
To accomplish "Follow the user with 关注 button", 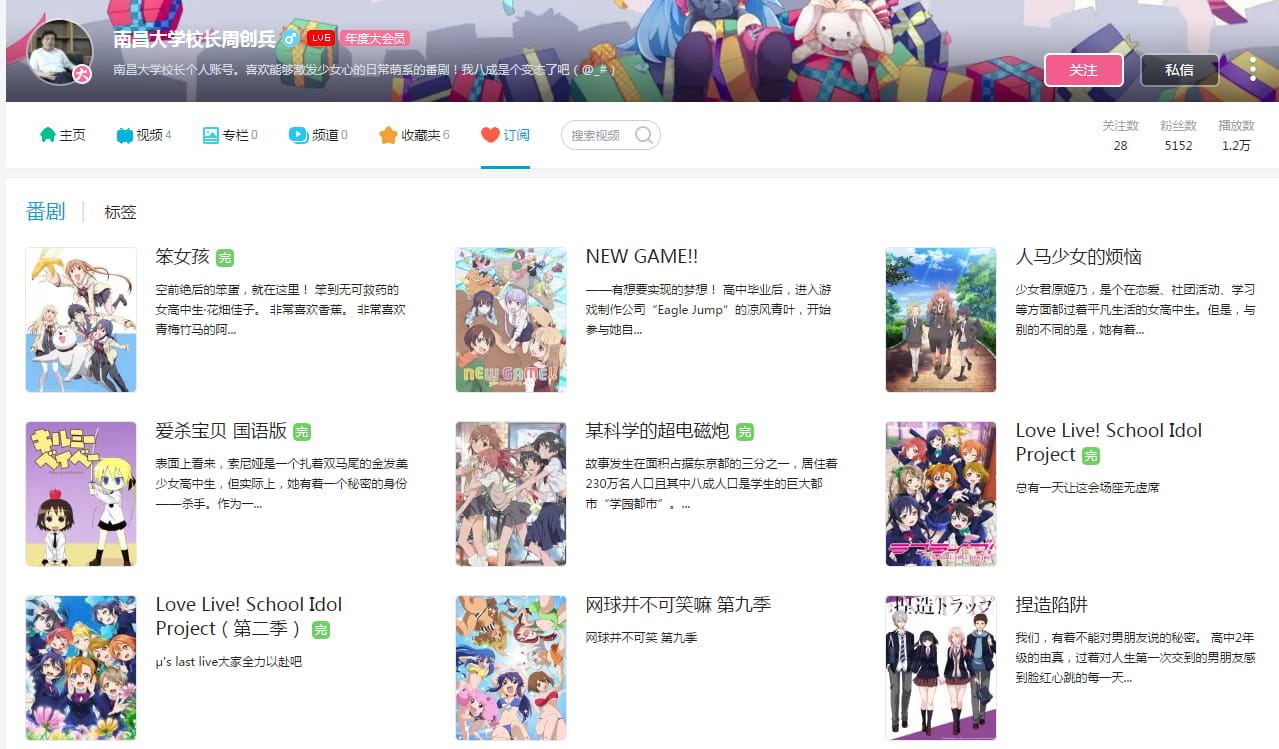I will pos(1083,70).
